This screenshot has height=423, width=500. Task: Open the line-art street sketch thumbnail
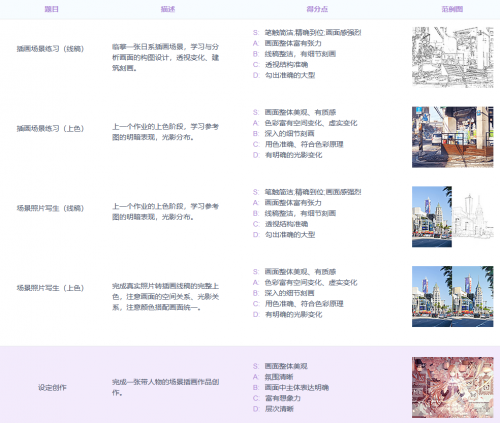coord(453,57)
